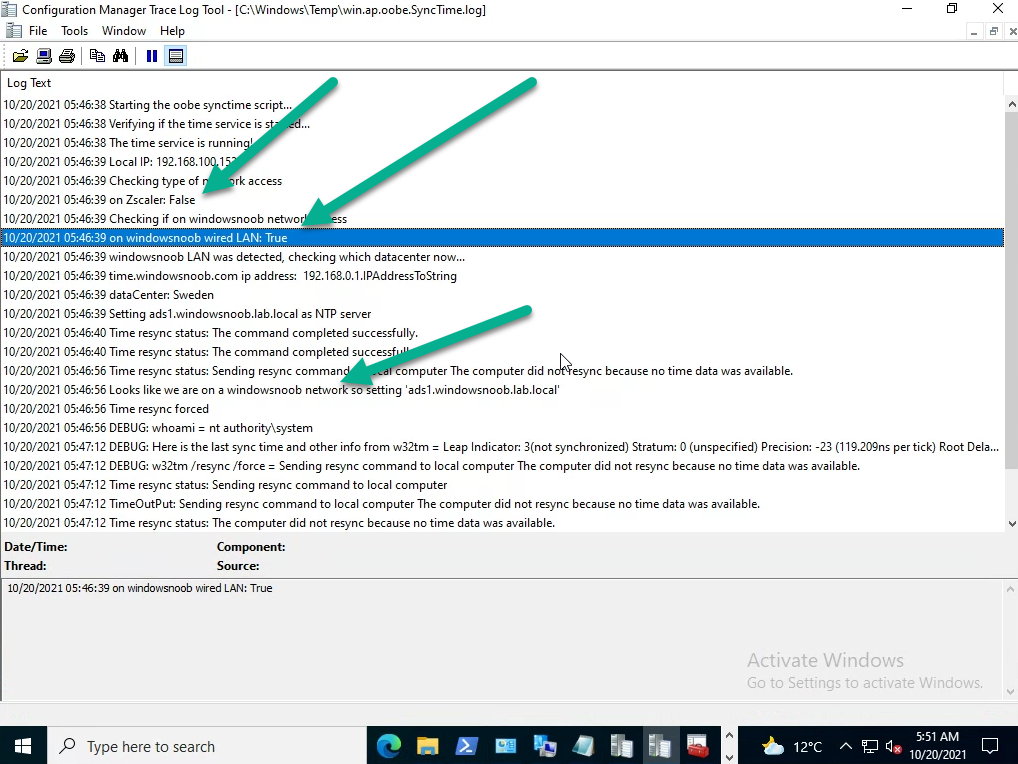Click the Open log file toolbar icon
This screenshot has height=764, width=1018.
[20, 56]
